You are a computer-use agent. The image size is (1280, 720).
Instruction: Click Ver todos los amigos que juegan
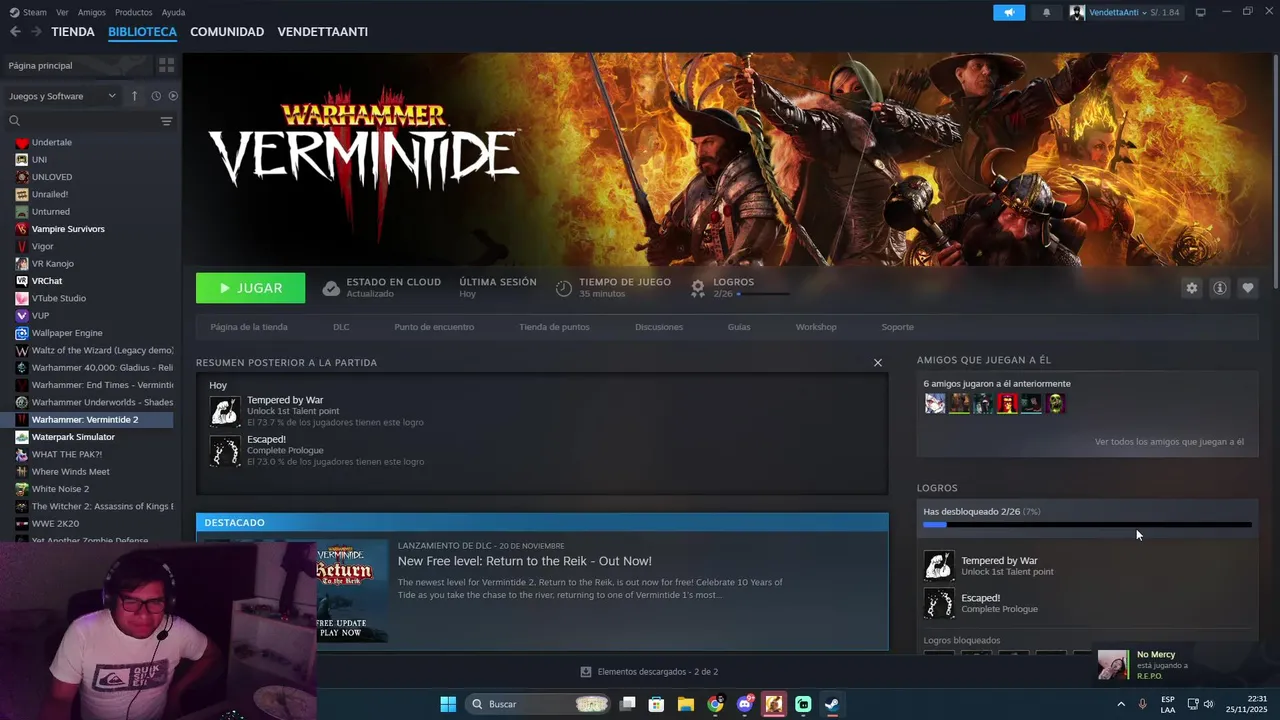(x=1169, y=442)
